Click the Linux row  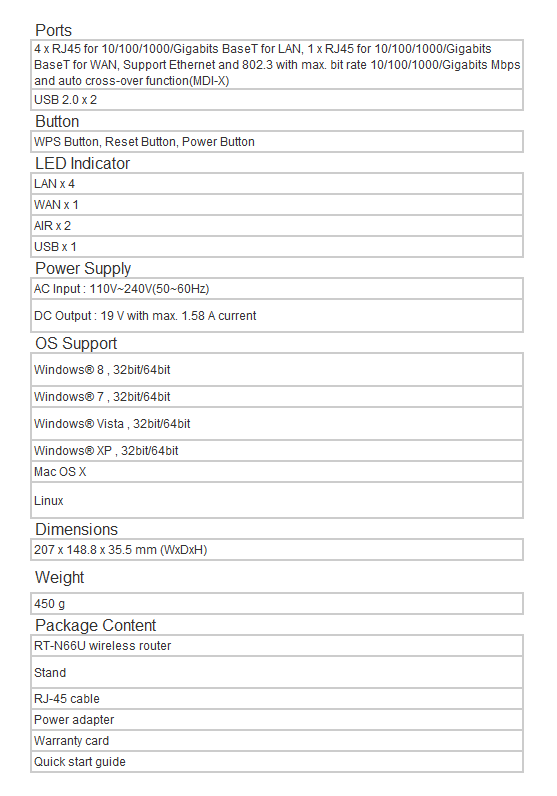[x=277, y=500]
